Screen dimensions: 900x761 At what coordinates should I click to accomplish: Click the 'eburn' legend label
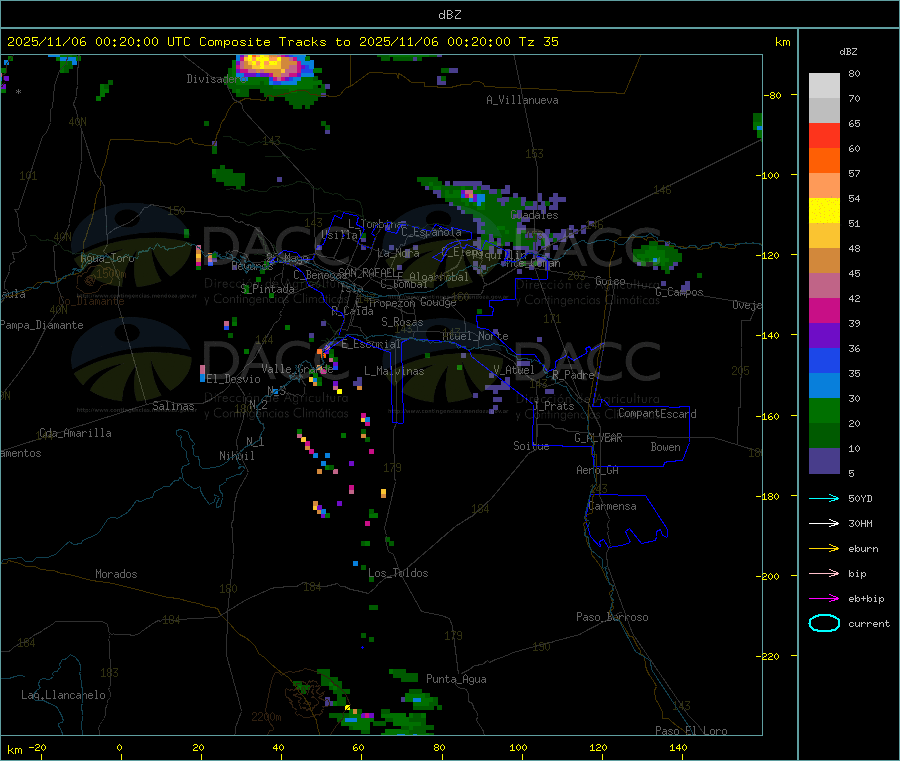863,549
